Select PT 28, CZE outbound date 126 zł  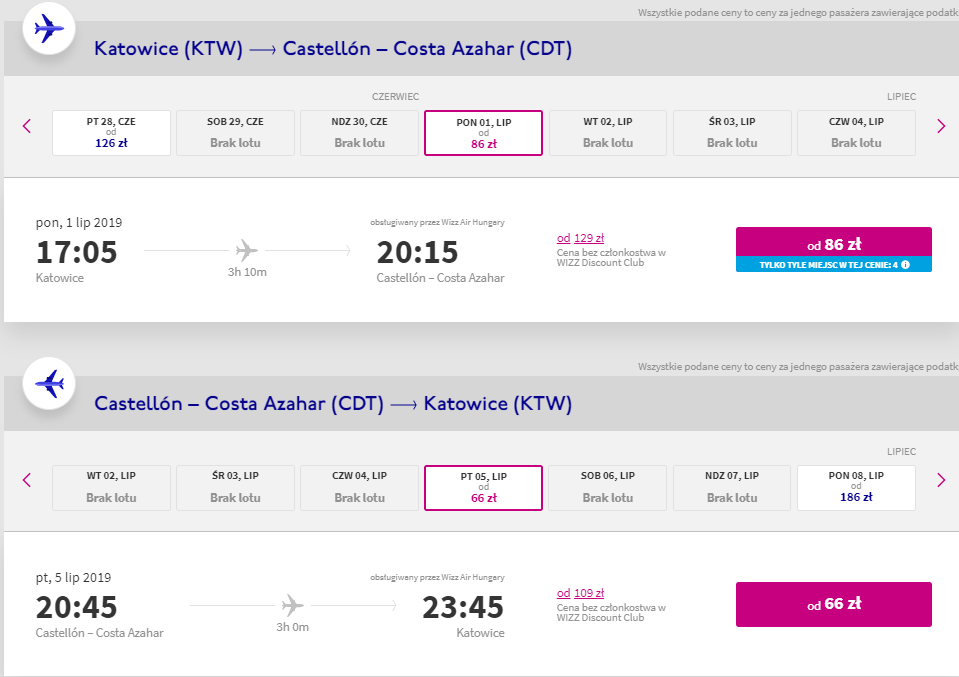[111, 133]
